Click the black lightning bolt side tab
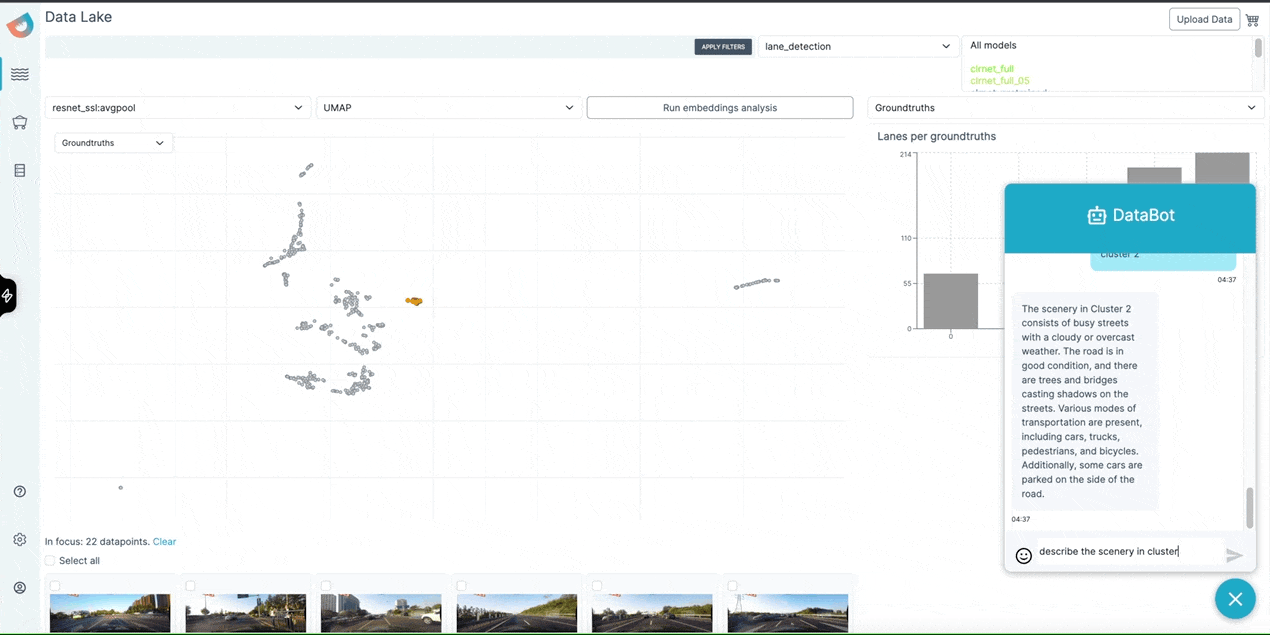Screen dimensions: 1270x635 pyautogui.click(x=8, y=296)
